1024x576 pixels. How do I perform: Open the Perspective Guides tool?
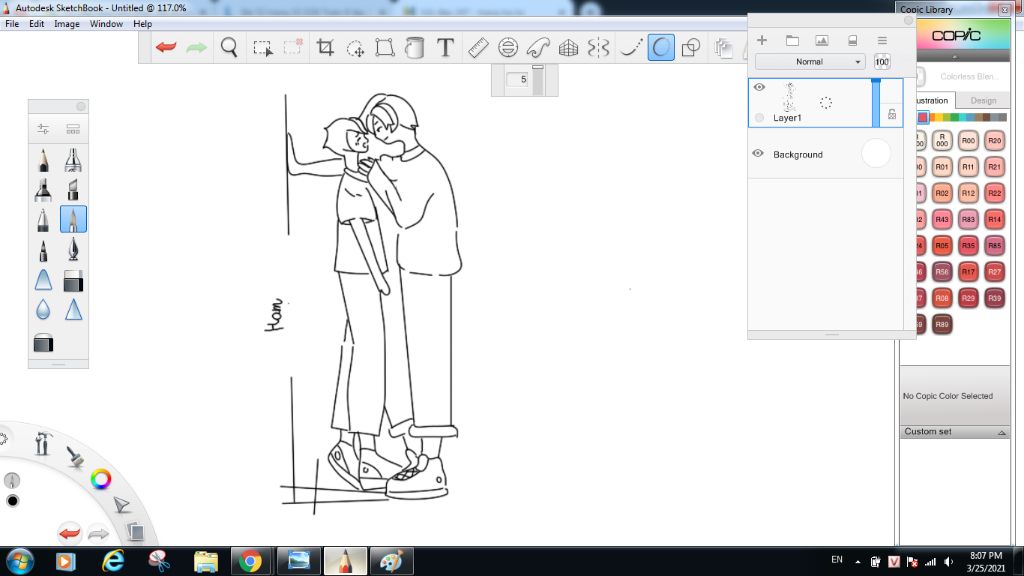(x=568, y=47)
